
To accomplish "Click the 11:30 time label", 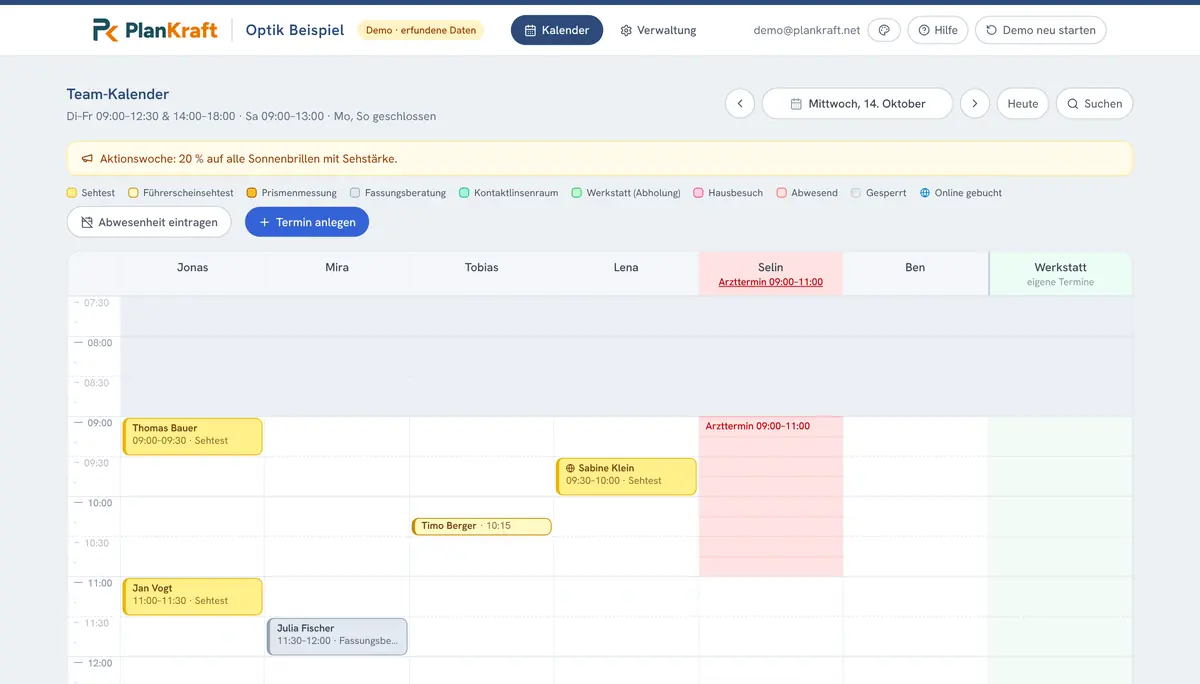I will (98, 623).
